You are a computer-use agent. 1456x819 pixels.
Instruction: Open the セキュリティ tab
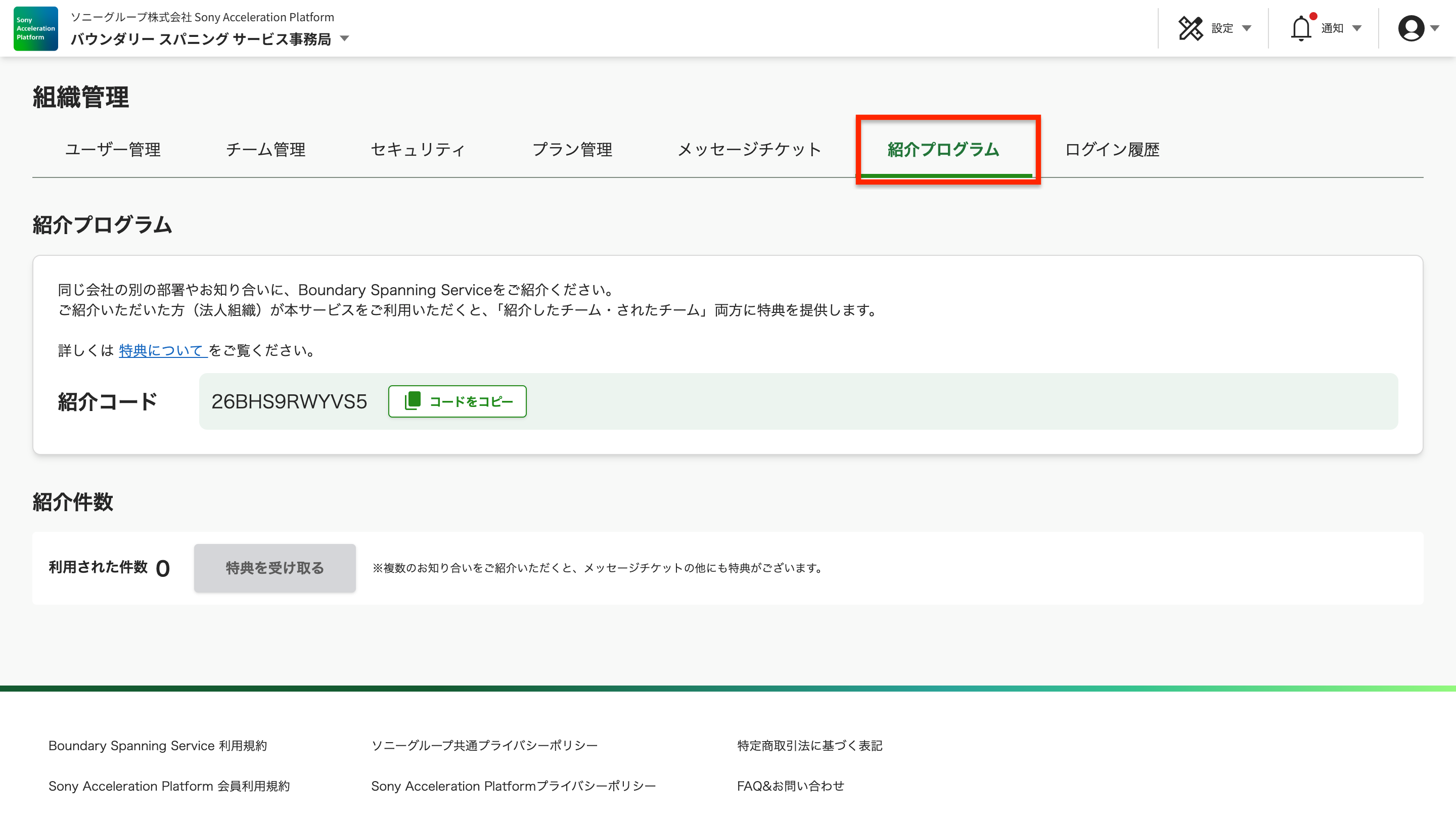coord(418,149)
